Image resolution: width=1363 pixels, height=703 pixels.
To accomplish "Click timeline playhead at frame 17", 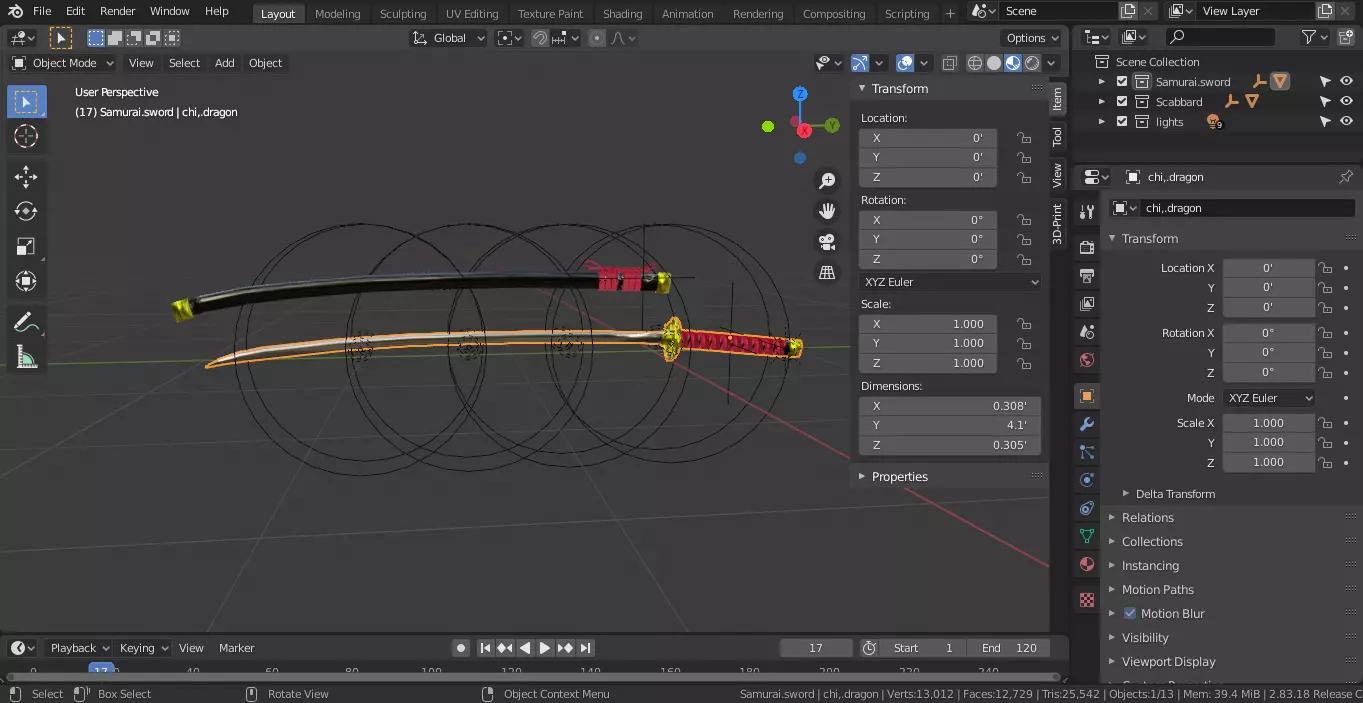I will point(101,670).
